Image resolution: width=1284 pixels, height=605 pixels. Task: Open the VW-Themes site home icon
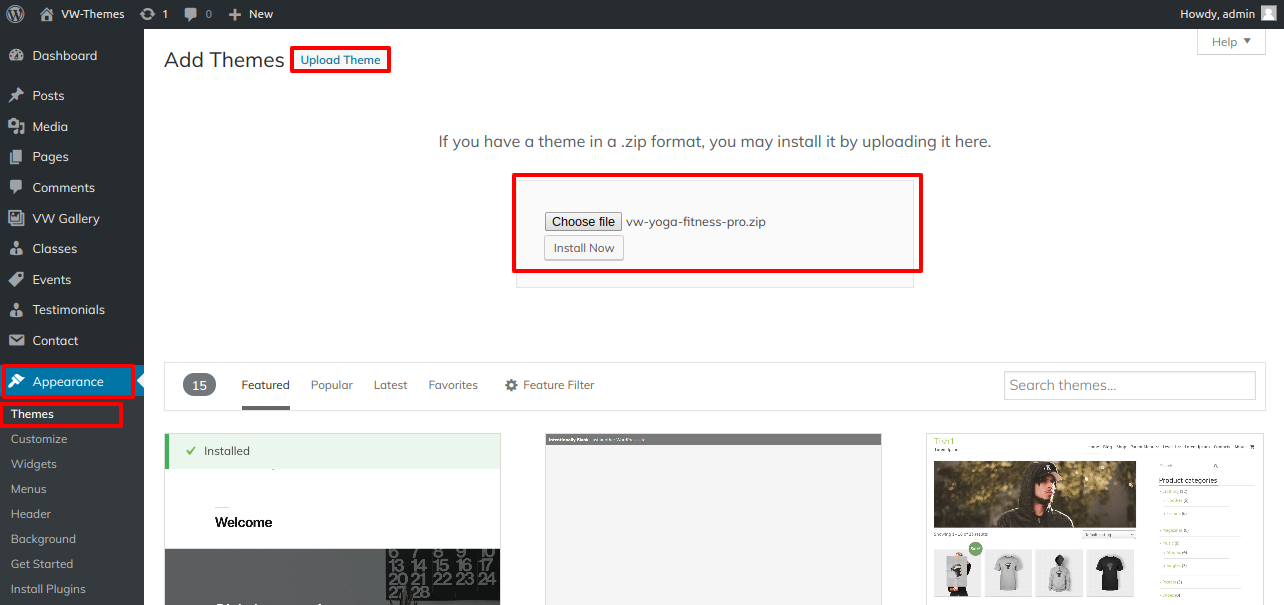[47, 14]
